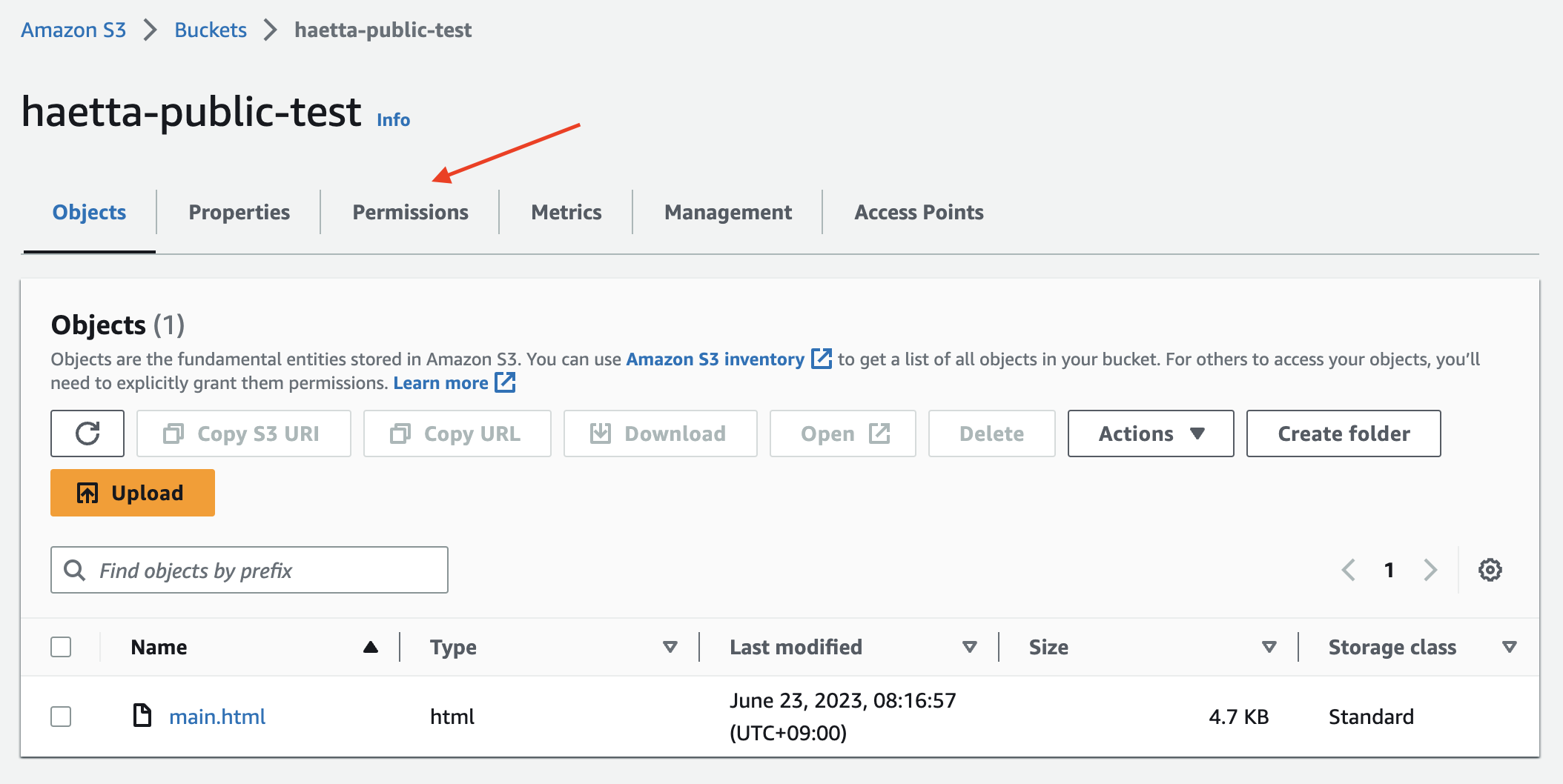
Task: Open the Management tab
Action: [728, 212]
